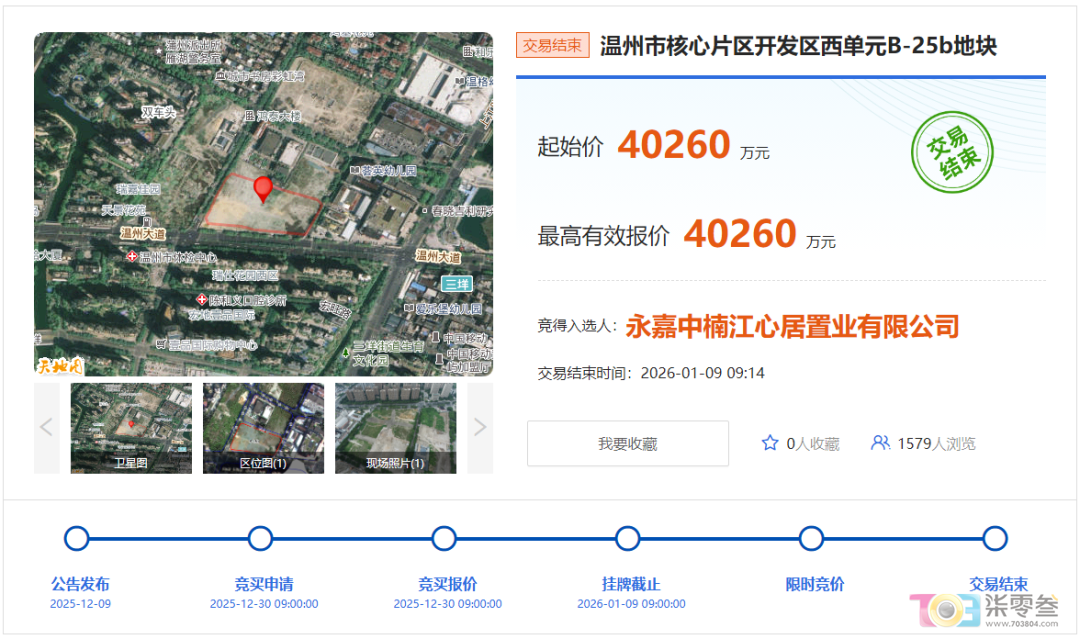The width and height of the screenshot is (1080, 639).
Task: Click the orange 交易结束 status tag
Action: (552, 45)
